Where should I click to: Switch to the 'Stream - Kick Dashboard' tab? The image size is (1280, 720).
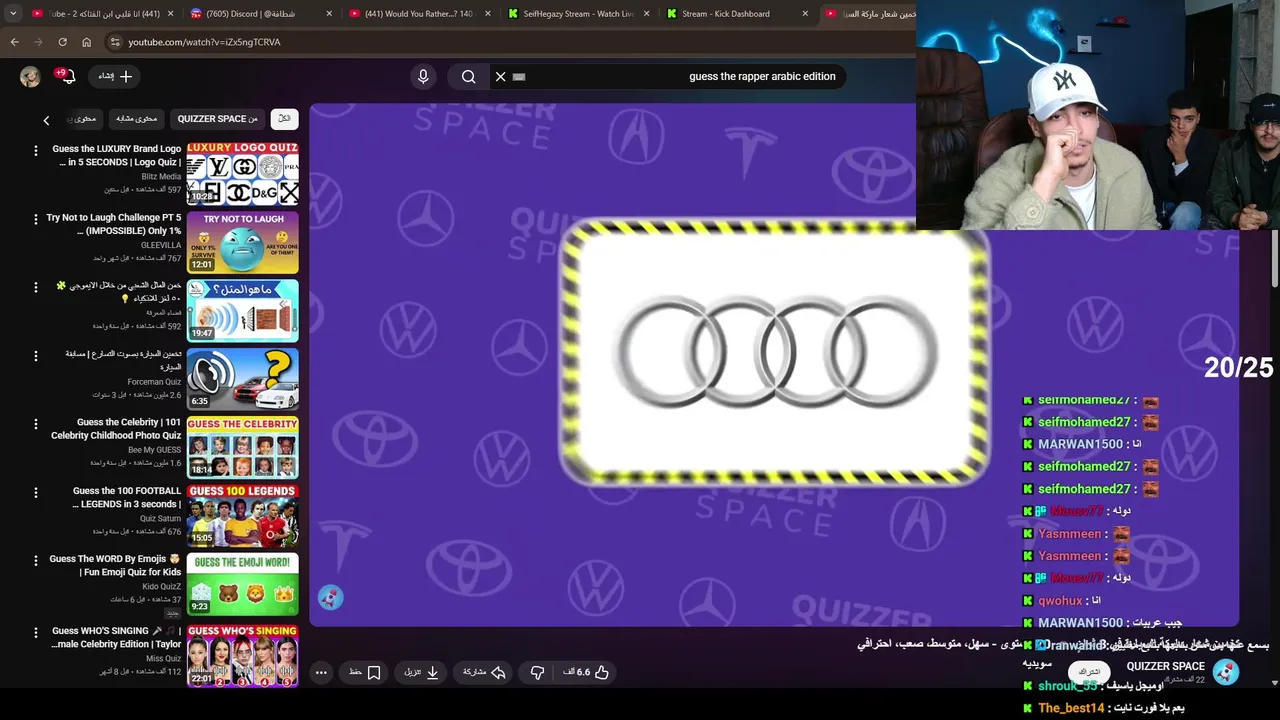735,14
